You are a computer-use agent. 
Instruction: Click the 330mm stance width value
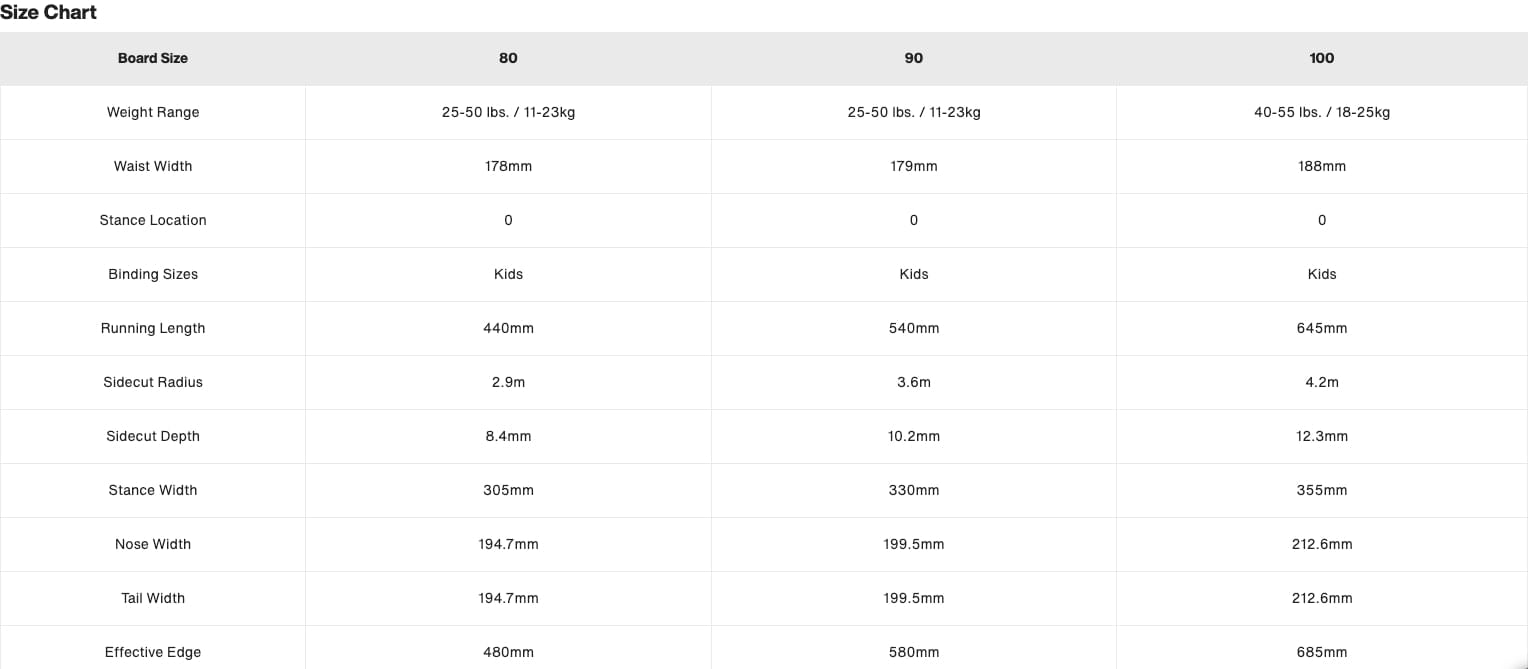point(913,490)
